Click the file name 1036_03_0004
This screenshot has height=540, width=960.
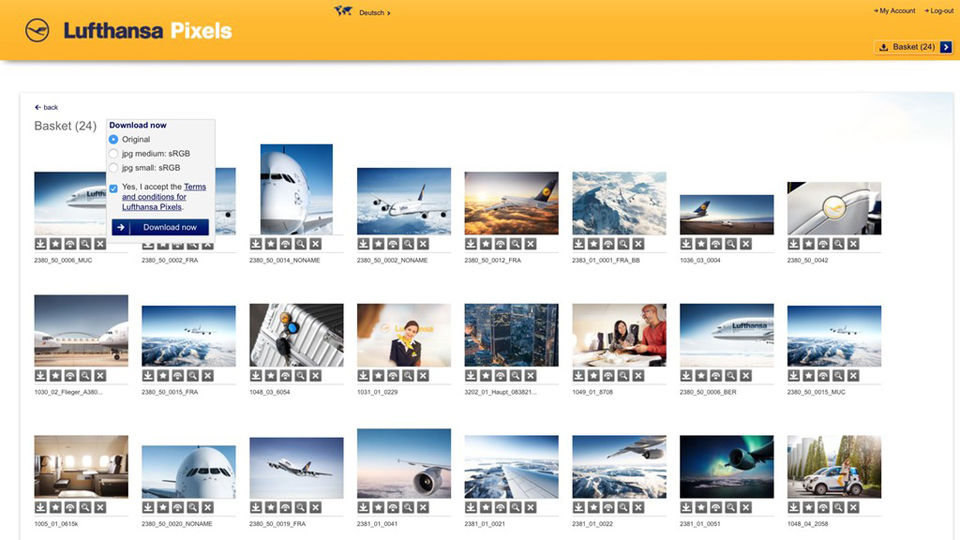[700, 260]
